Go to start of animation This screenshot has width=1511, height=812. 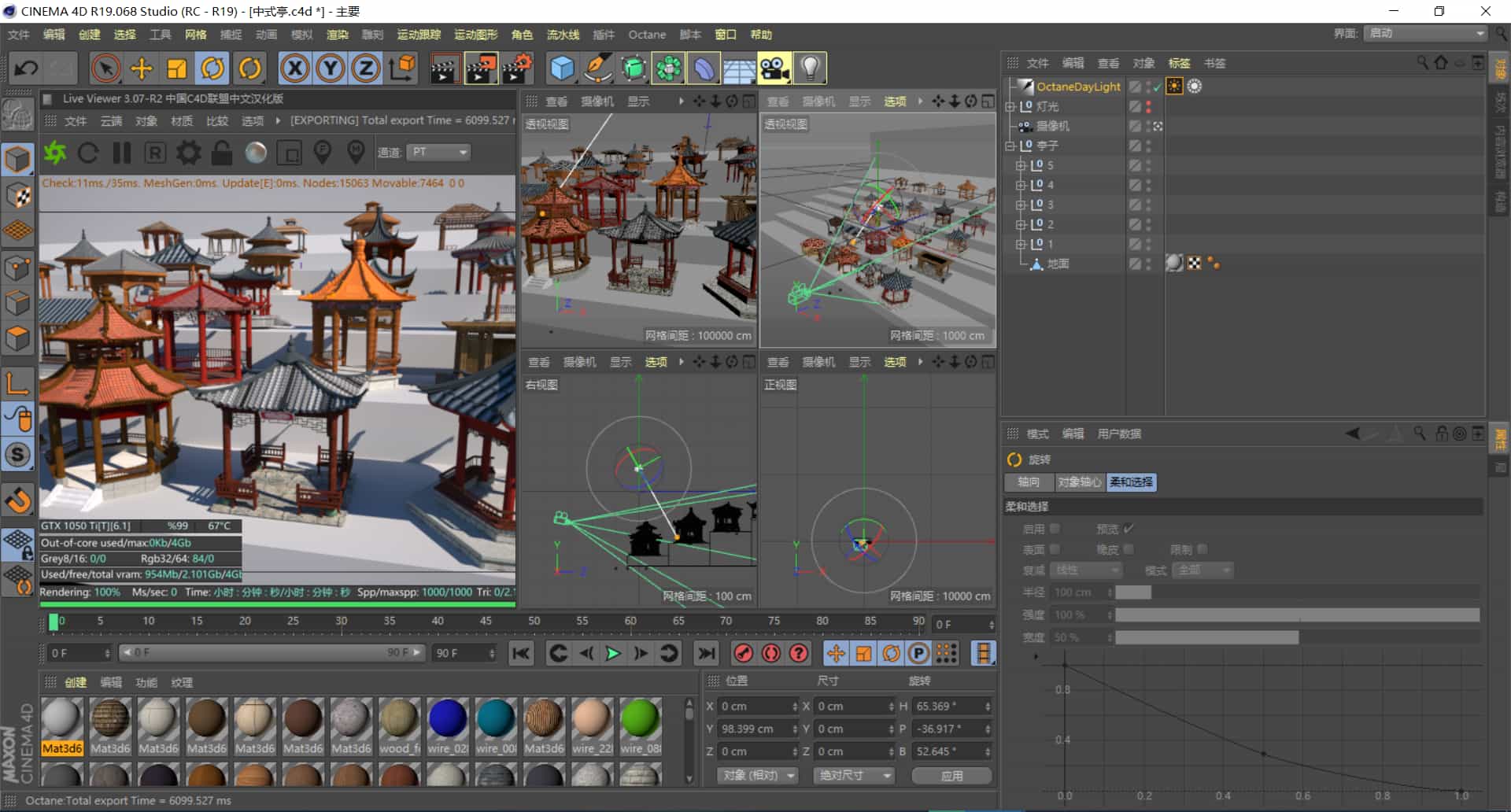pos(521,653)
